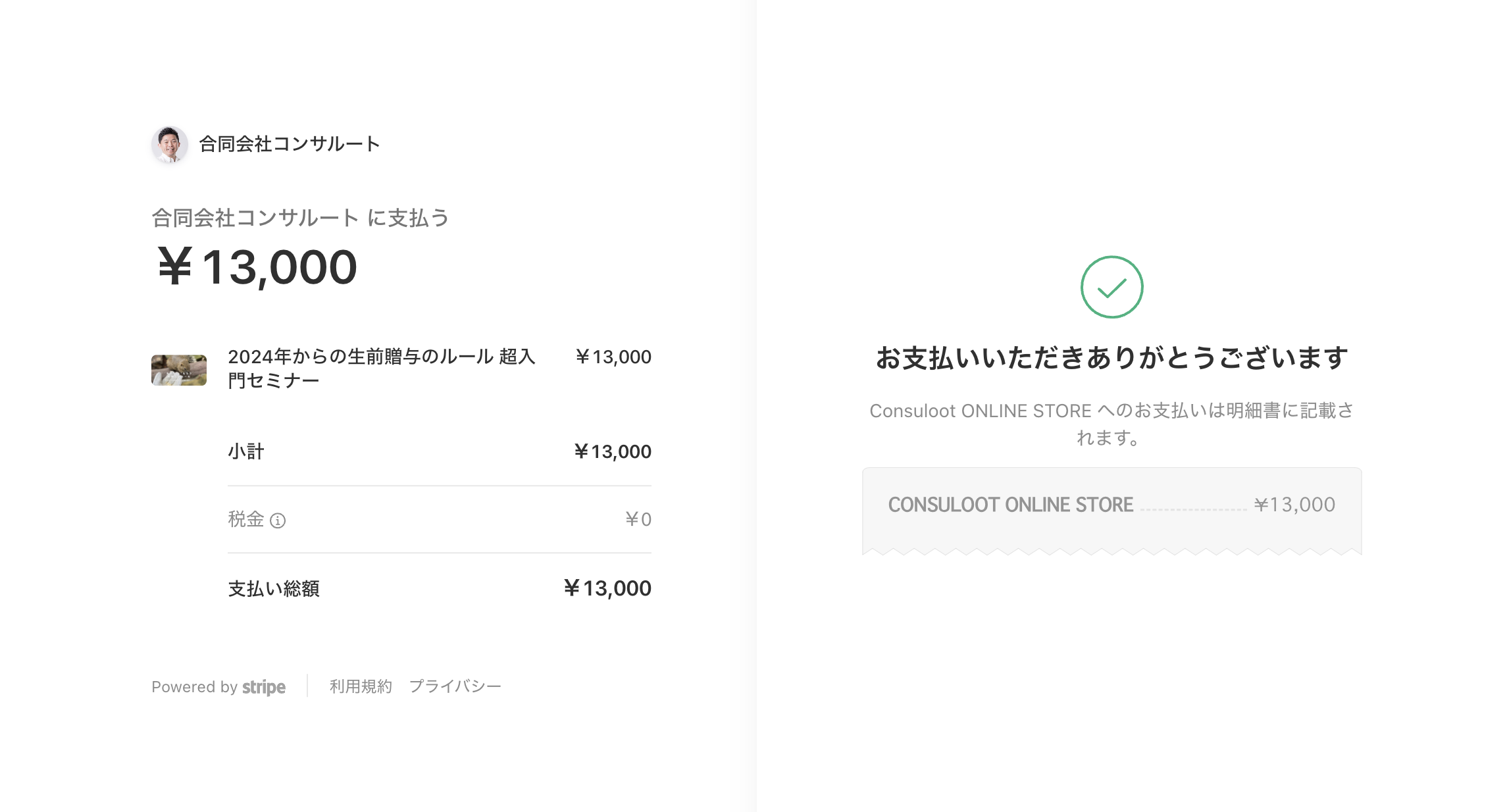This screenshot has width=1507, height=812.
Task: Click the 合同会社コンサルート merchant name header
Action: pyautogui.click(x=290, y=144)
